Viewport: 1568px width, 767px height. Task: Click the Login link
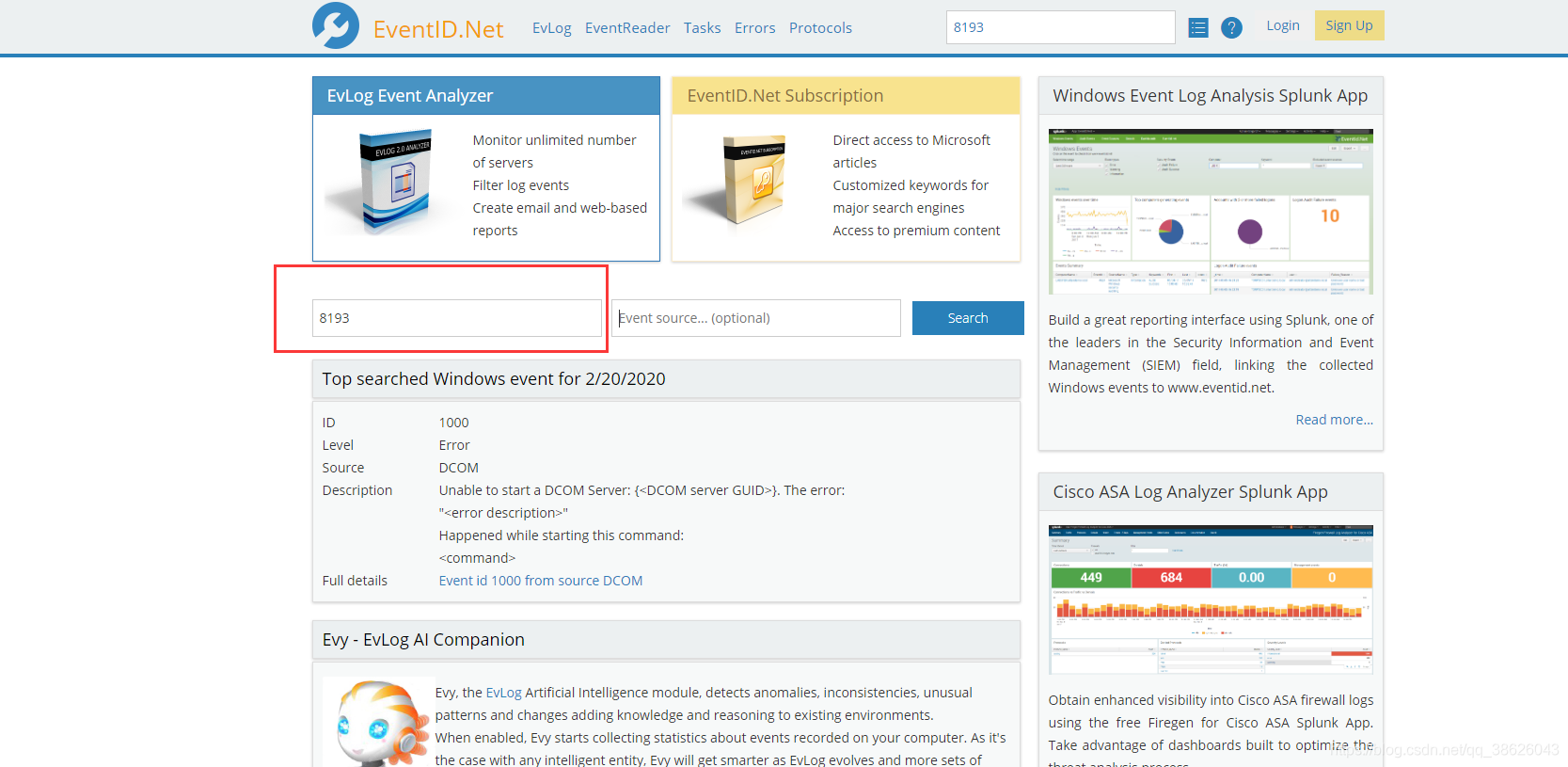tap(1282, 25)
